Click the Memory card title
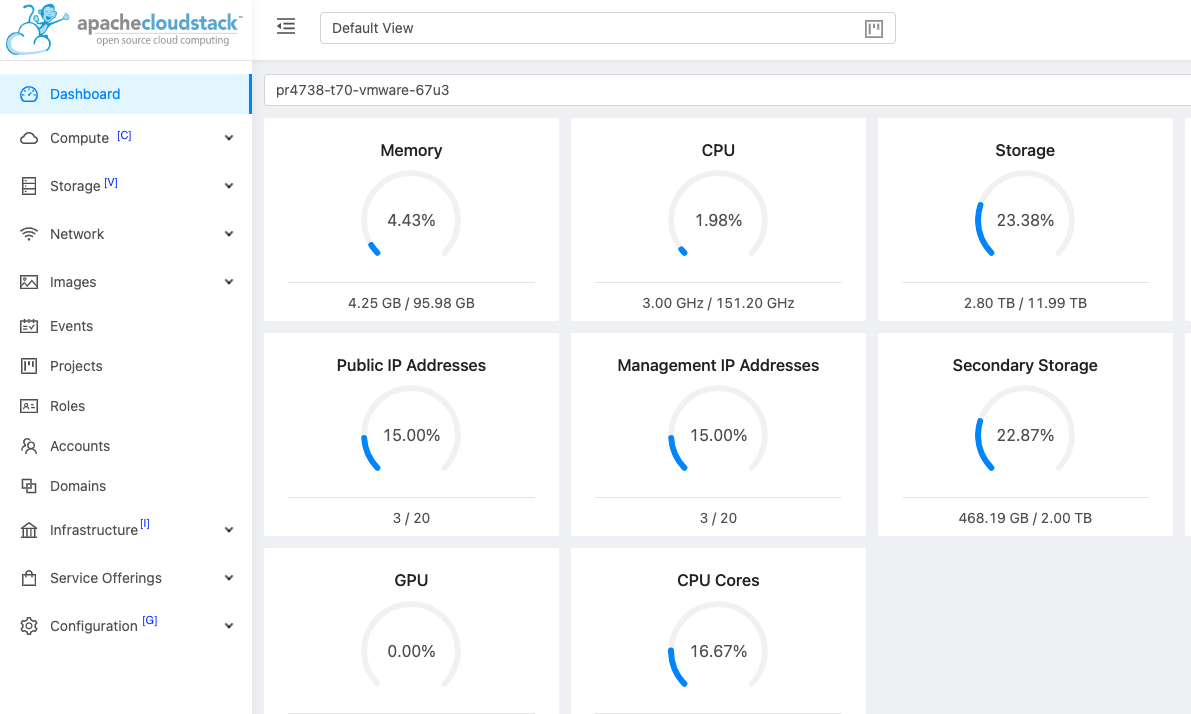Image resolution: width=1191 pixels, height=714 pixels. (411, 150)
